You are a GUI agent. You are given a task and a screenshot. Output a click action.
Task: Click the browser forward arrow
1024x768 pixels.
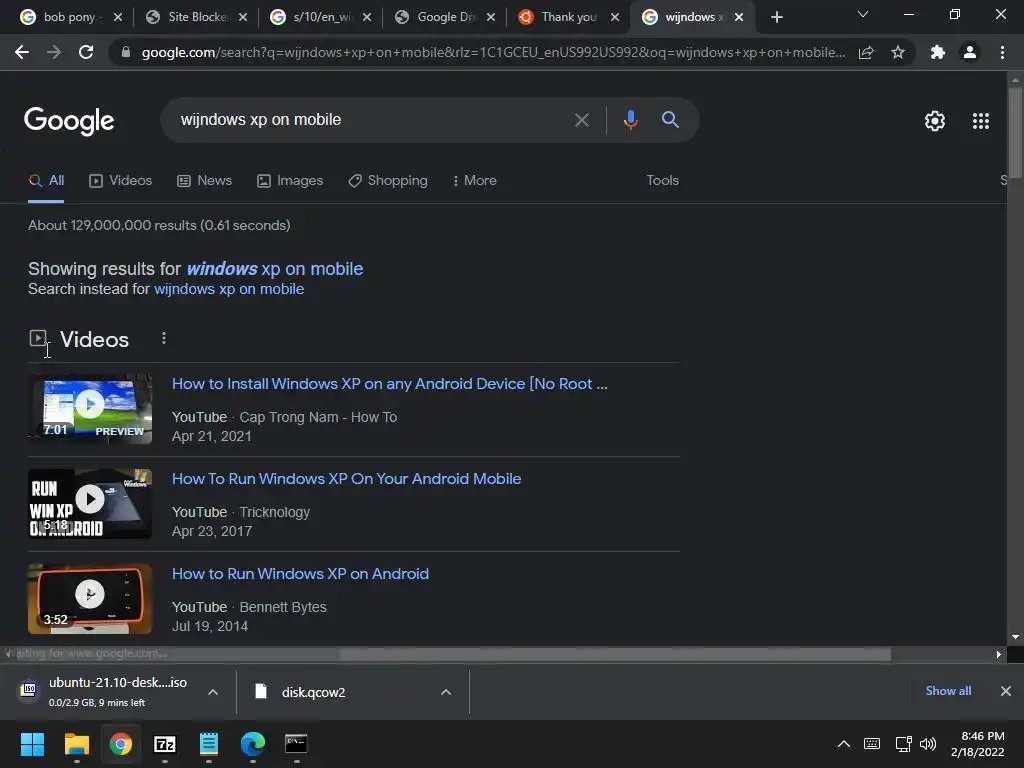point(54,52)
